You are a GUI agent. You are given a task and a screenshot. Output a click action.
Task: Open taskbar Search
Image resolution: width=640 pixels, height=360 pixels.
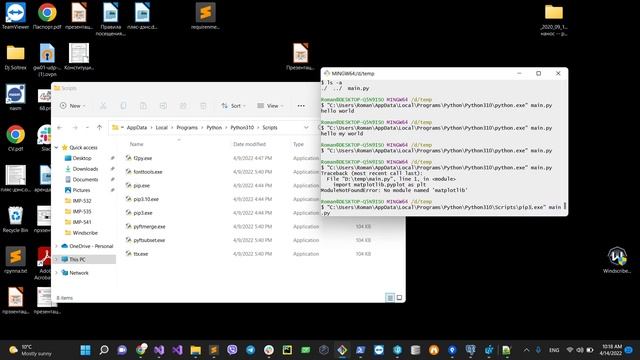[104, 350]
